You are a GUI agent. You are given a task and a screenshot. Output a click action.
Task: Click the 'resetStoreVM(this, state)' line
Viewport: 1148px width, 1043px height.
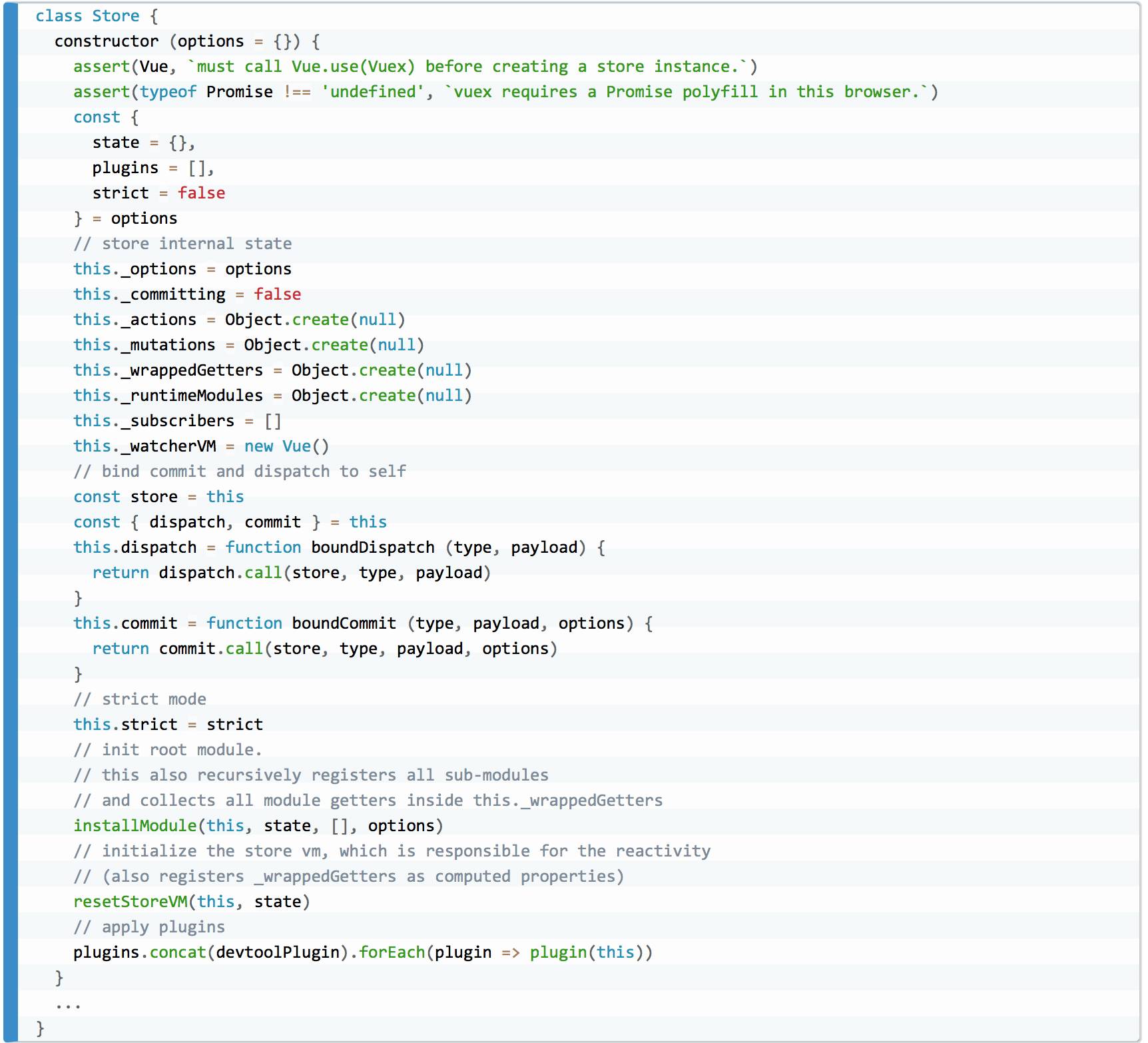pyautogui.click(x=192, y=902)
